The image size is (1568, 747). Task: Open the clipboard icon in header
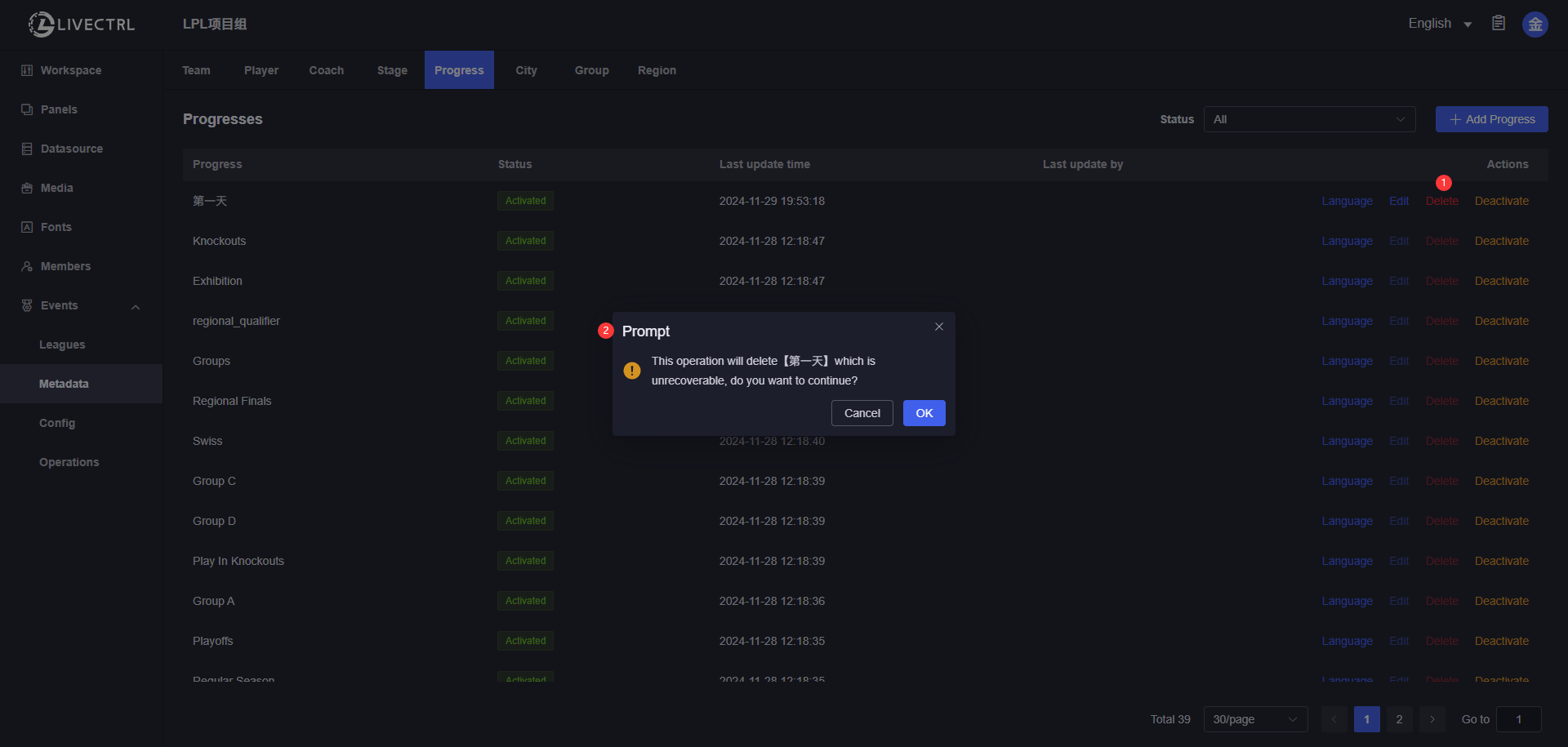point(1499,23)
